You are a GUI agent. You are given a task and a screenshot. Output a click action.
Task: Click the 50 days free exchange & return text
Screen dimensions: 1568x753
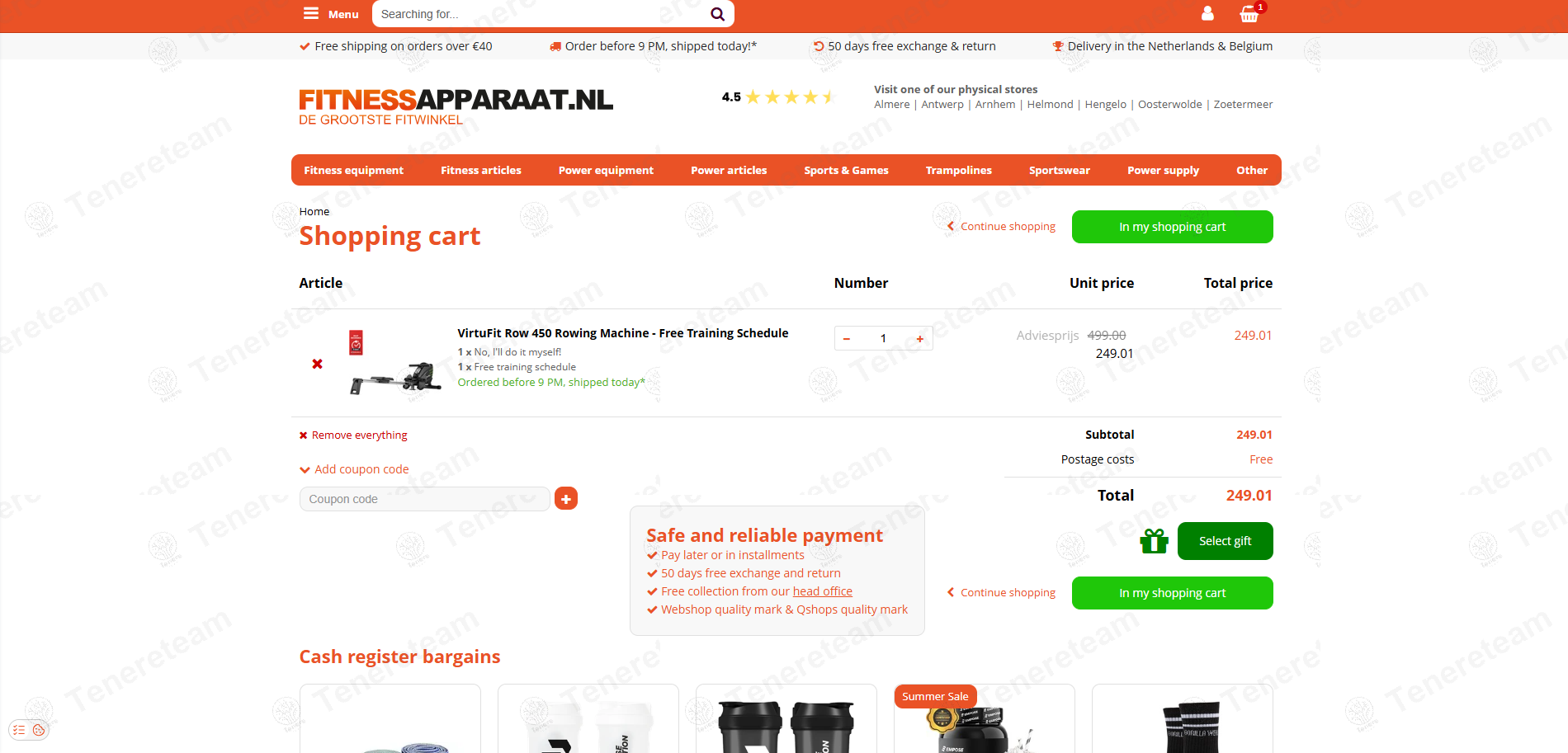tap(912, 46)
